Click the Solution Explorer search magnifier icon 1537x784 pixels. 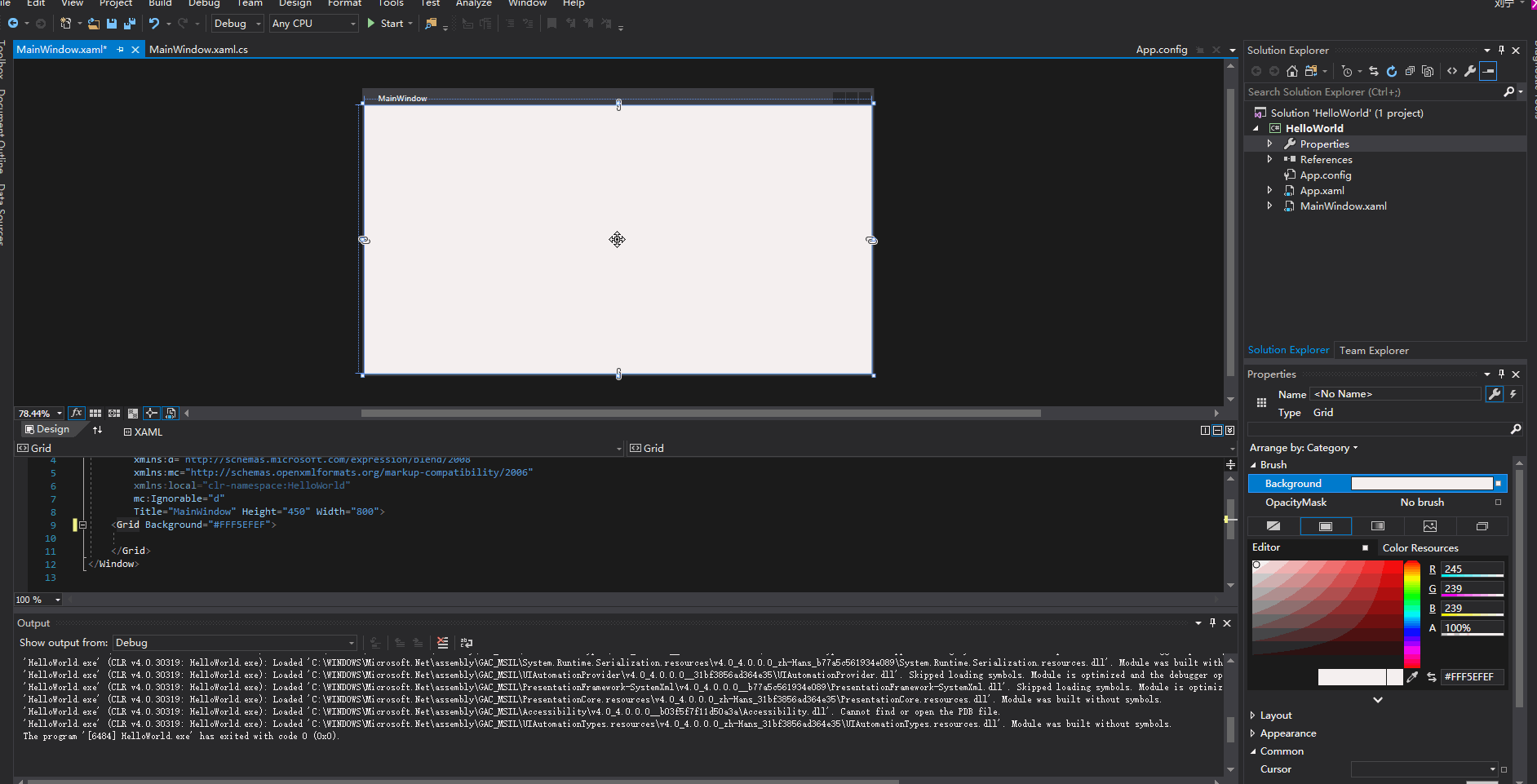point(1509,92)
